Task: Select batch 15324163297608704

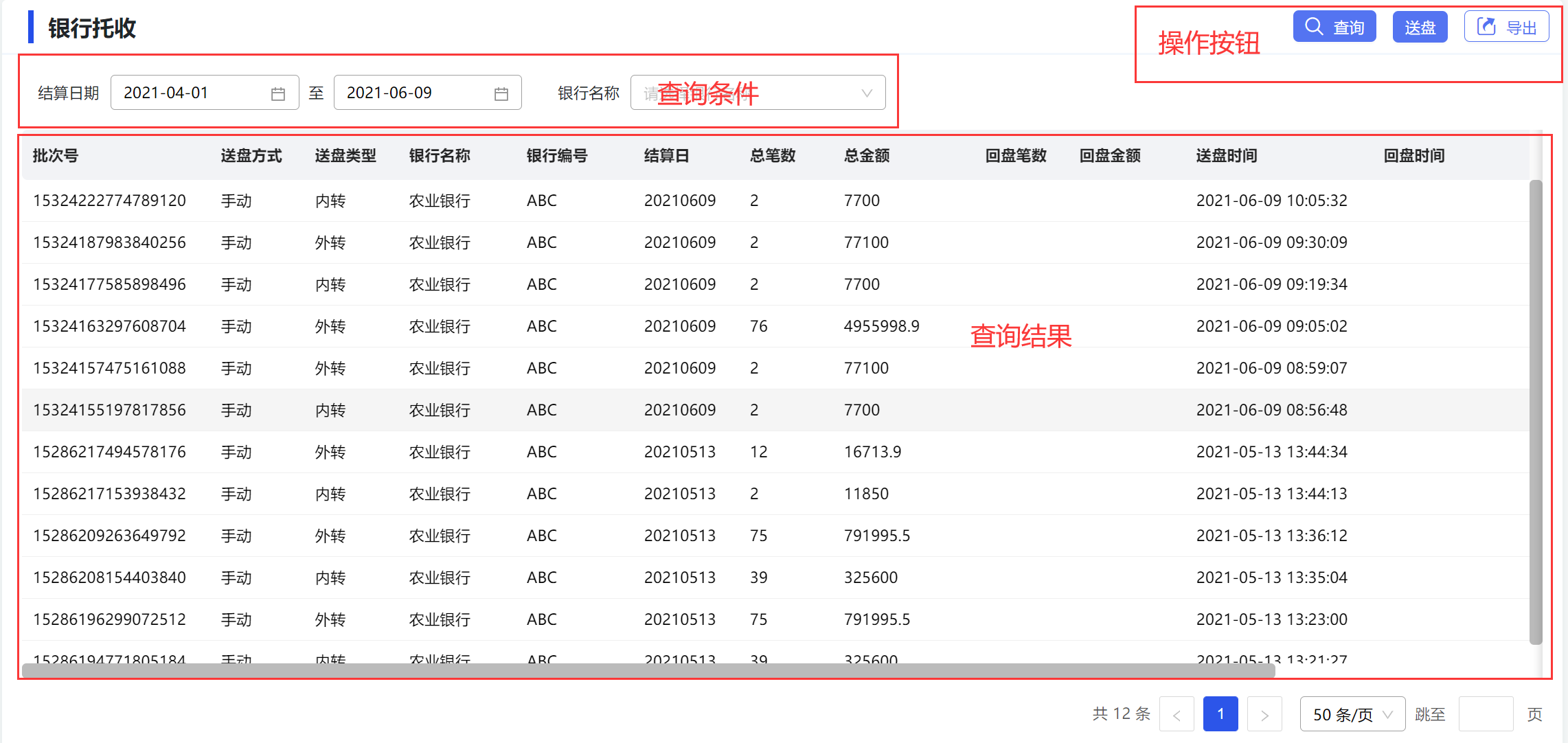Action: coord(110,326)
